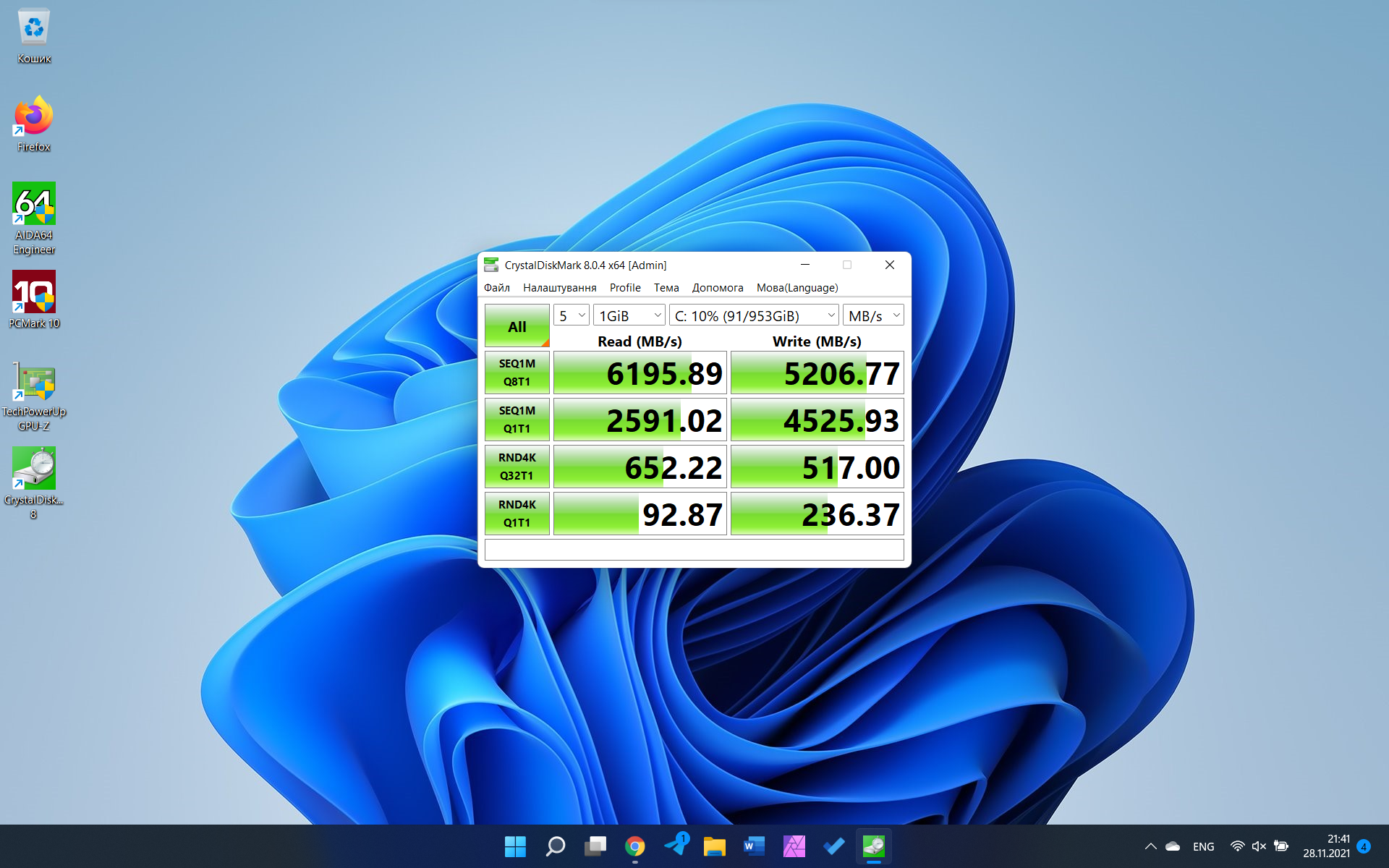
Task: Open the Windows Start menu
Action: tap(515, 846)
